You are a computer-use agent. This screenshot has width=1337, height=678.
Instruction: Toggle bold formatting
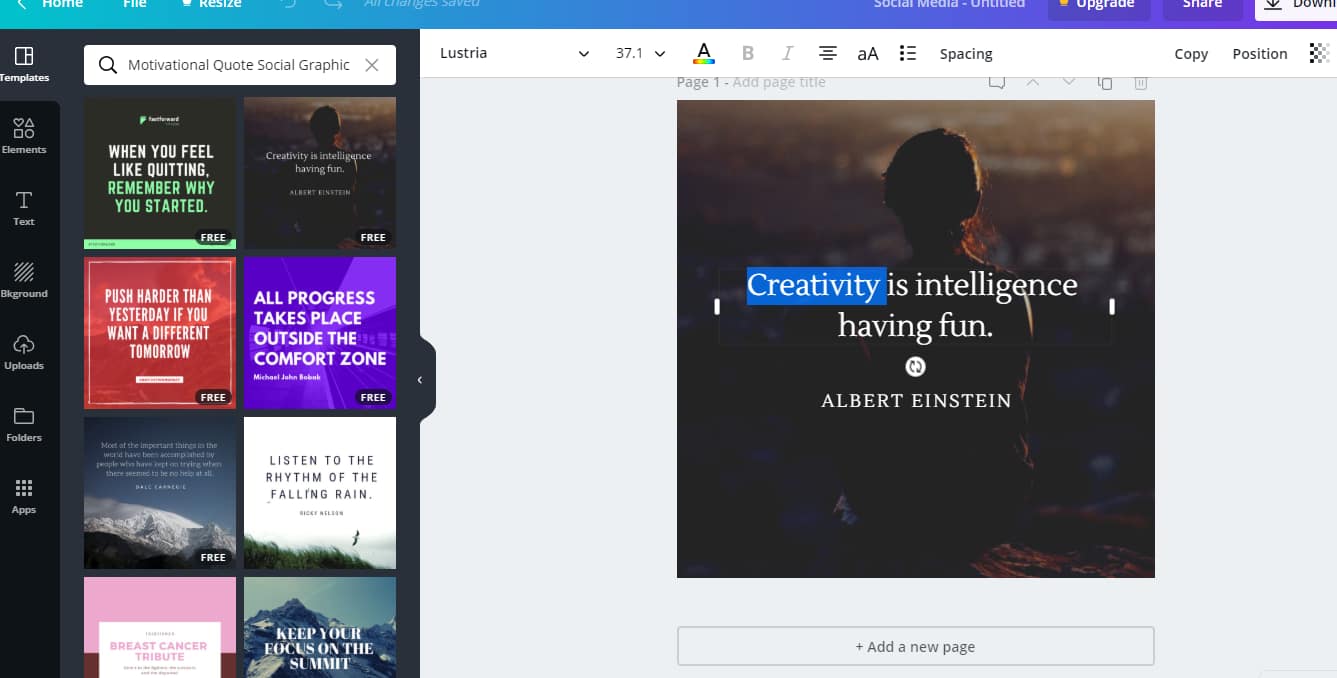(748, 53)
